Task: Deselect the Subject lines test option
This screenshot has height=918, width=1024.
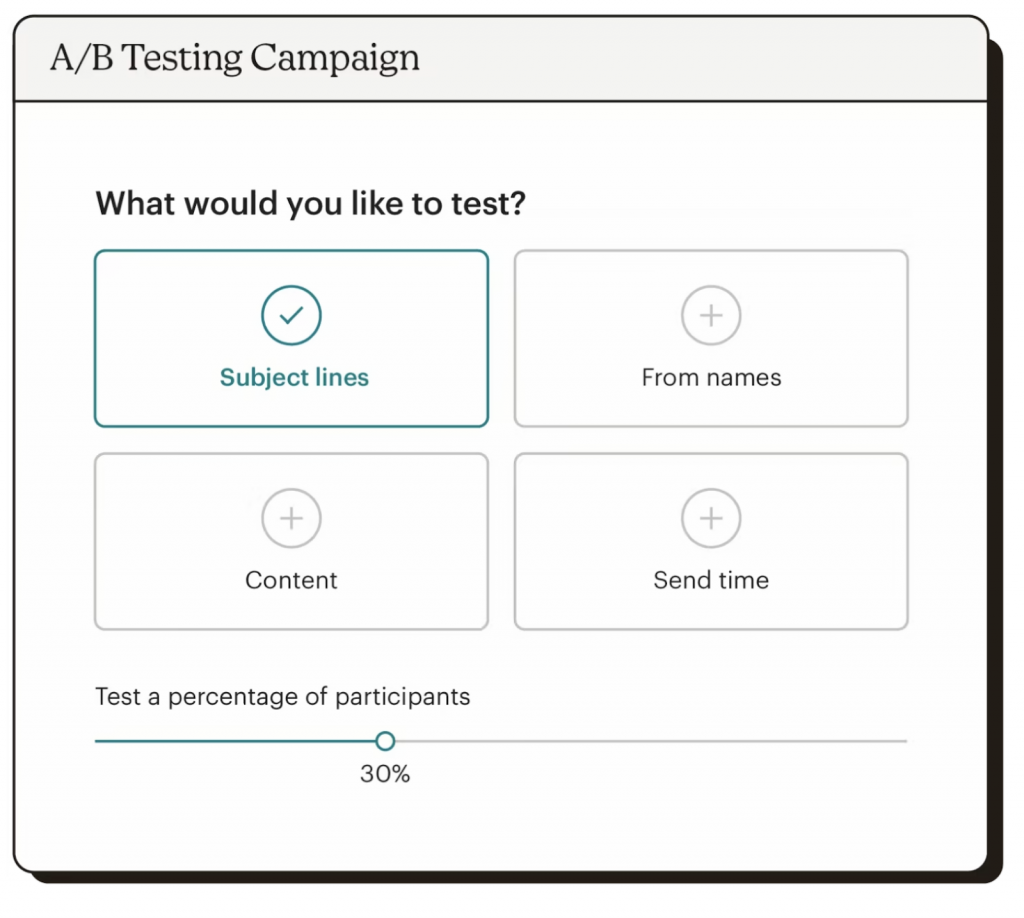Action: [291, 338]
